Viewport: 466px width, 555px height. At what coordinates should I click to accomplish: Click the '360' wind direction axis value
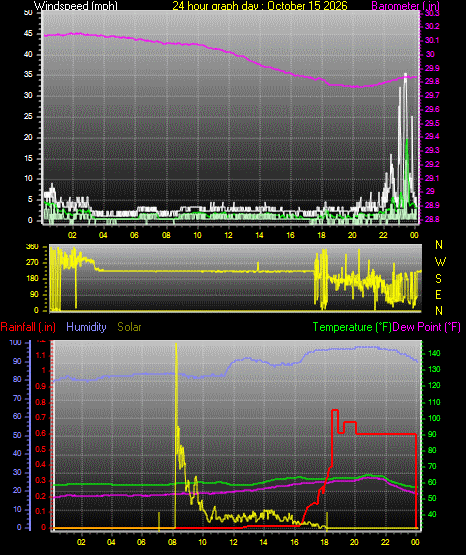pyautogui.click(x=32, y=247)
